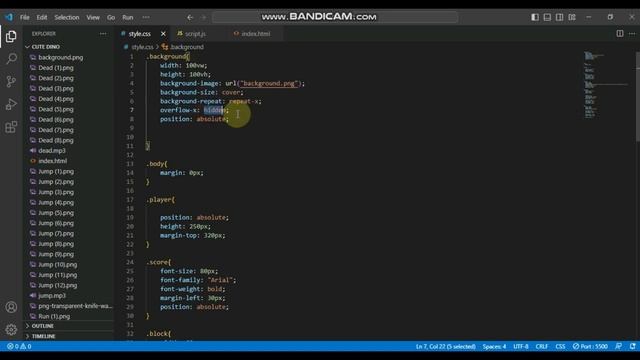
Task: Click the .player selector on line 17
Action: tap(160, 200)
